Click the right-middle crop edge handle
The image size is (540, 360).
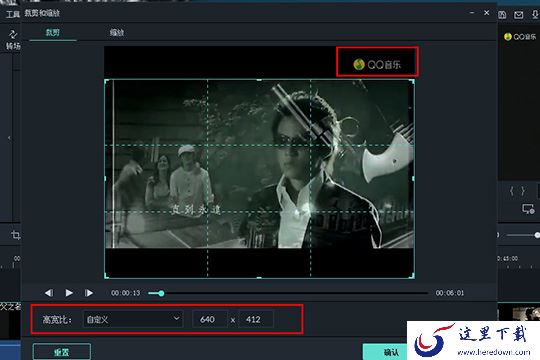413,178
